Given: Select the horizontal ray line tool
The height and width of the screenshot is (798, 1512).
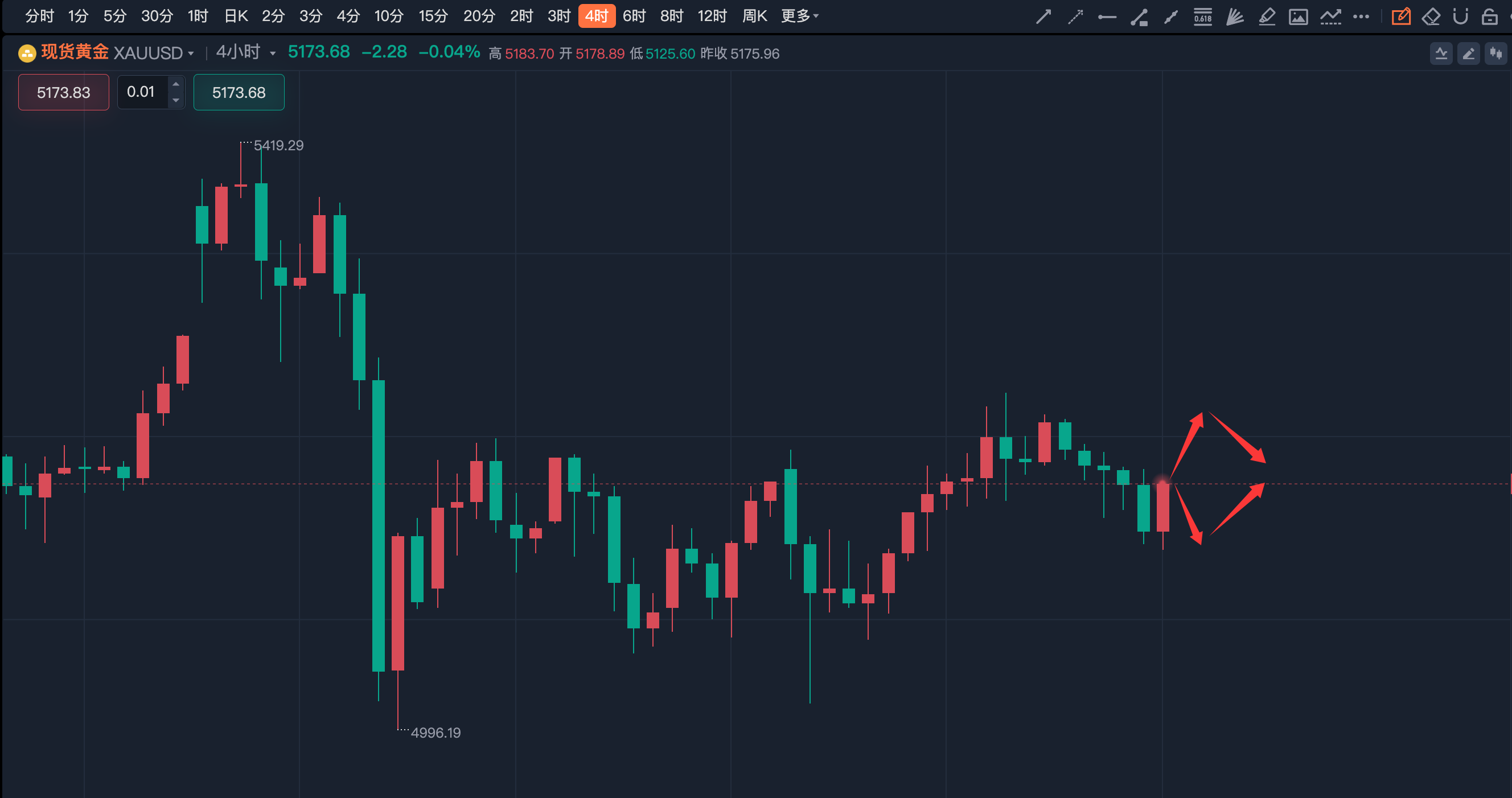Looking at the screenshot, I should (x=1107, y=17).
